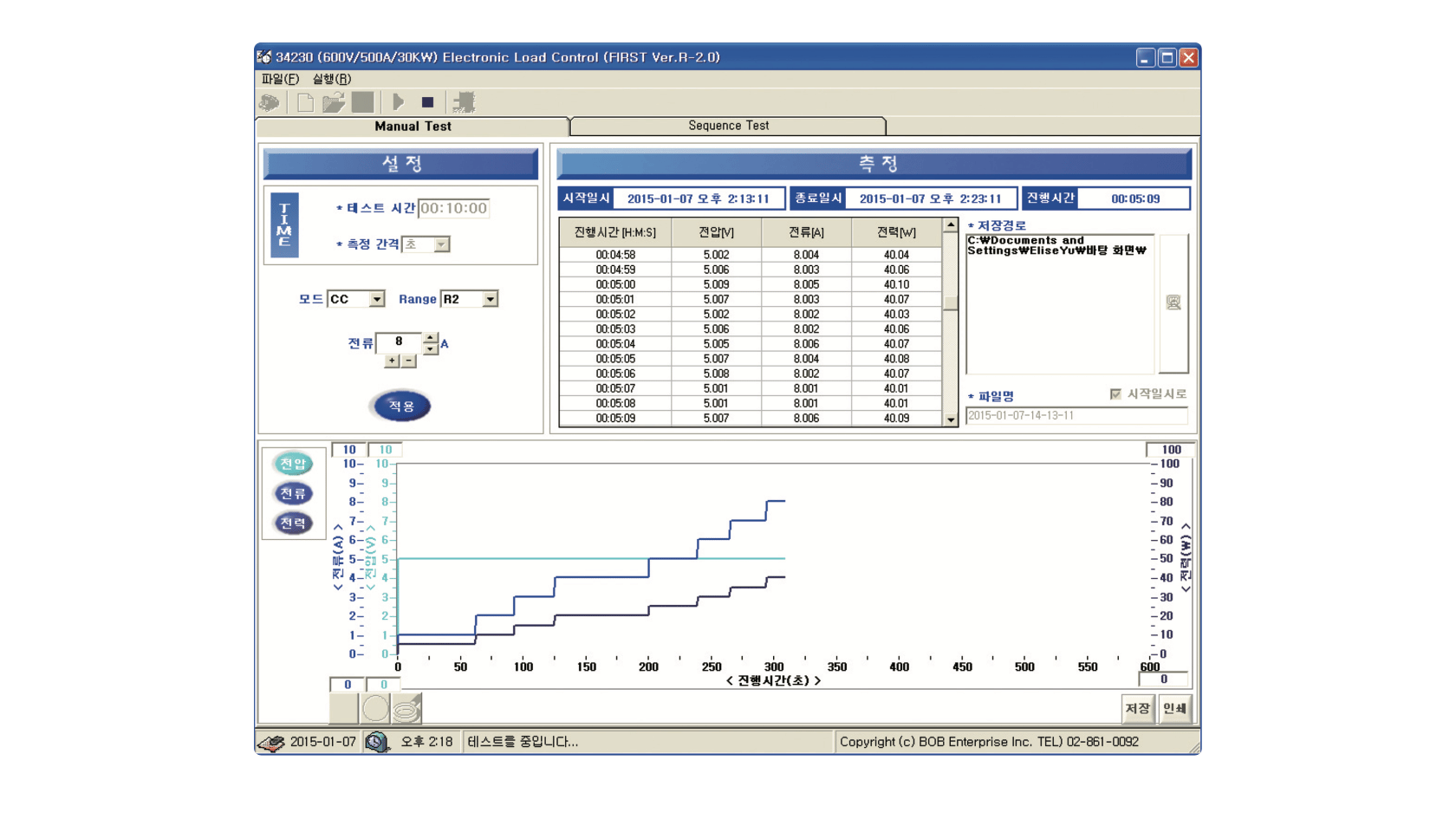Select the Manual Test tab

pos(413,127)
